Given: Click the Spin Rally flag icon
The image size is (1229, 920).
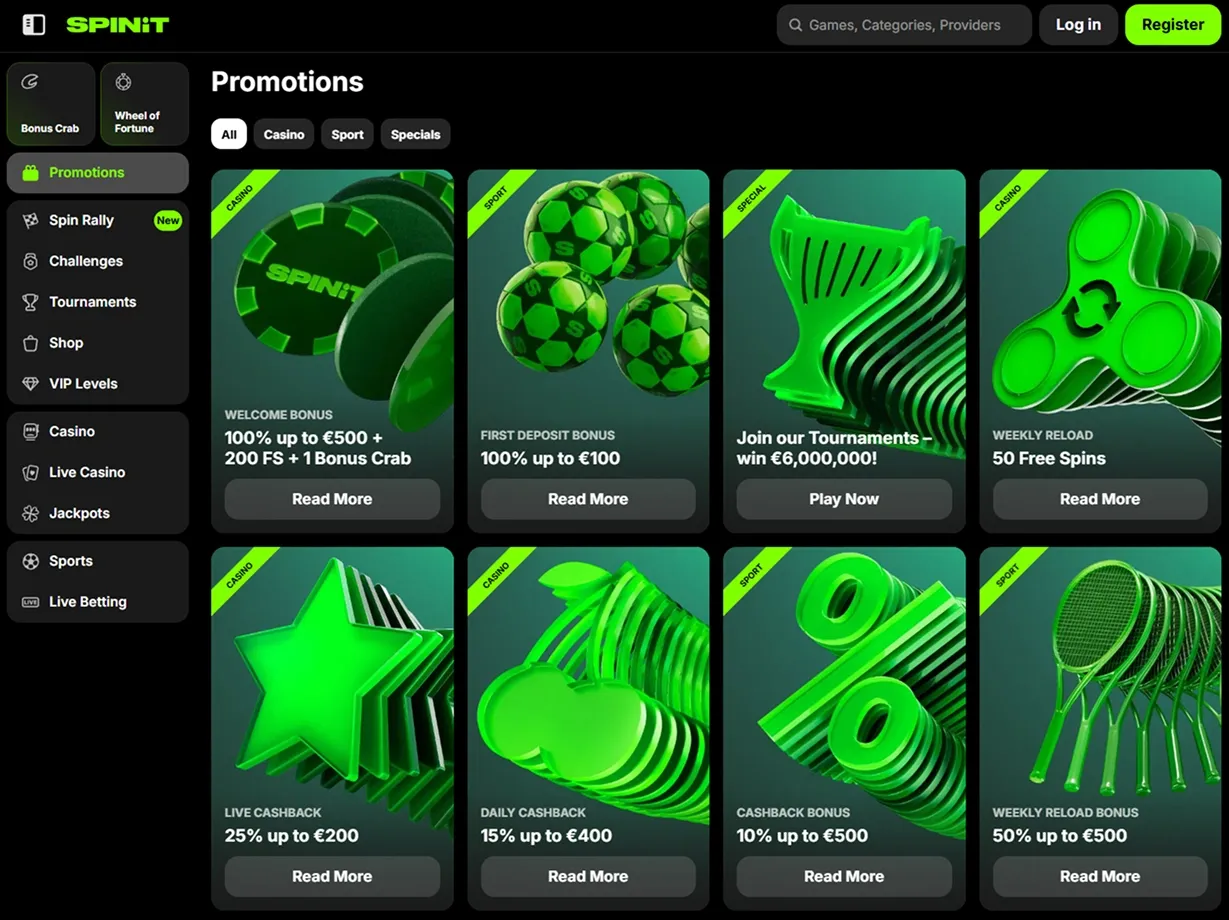Looking at the screenshot, I should point(30,221).
